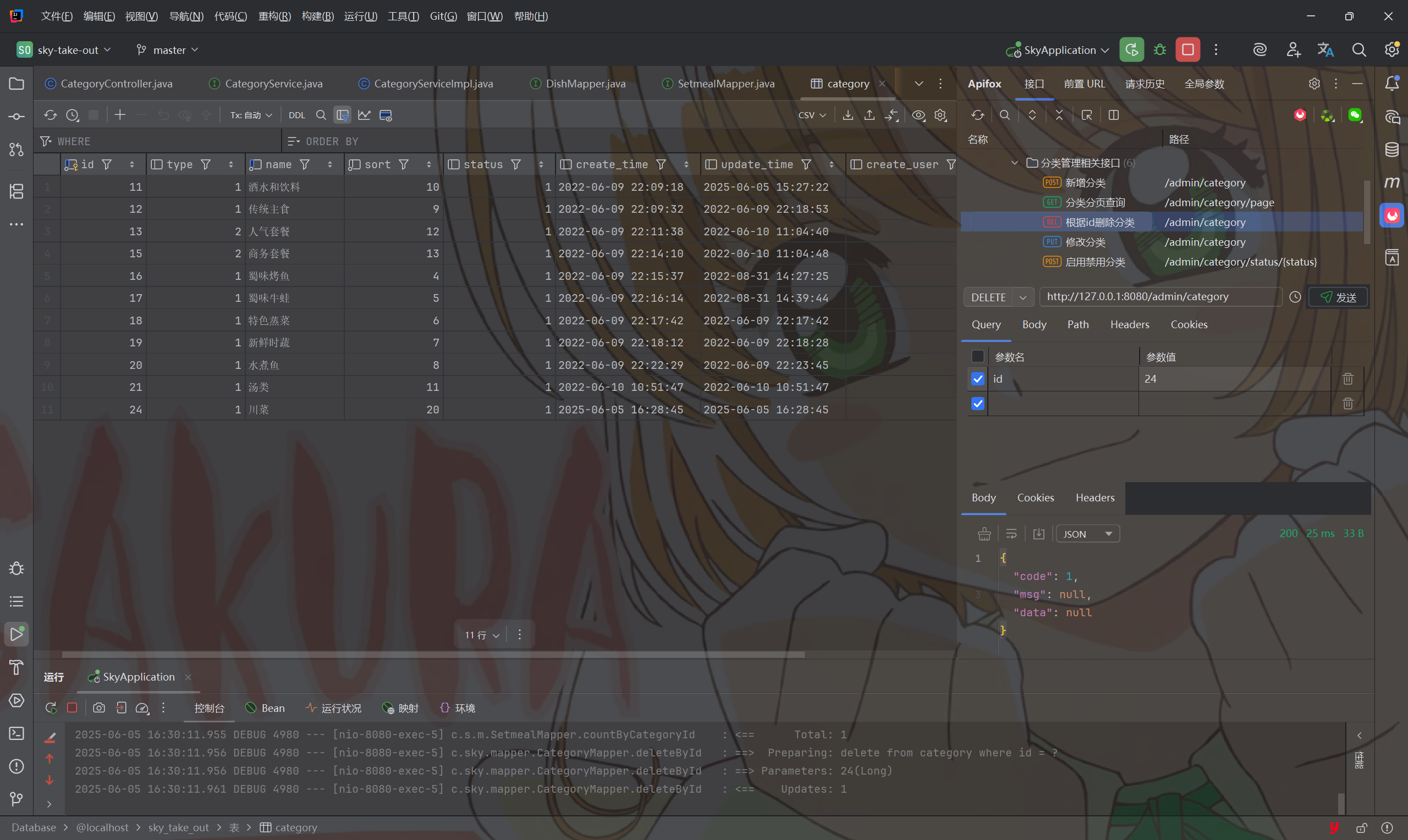Open the Database tool window
The image size is (1408, 840).
click(1391, 150)
